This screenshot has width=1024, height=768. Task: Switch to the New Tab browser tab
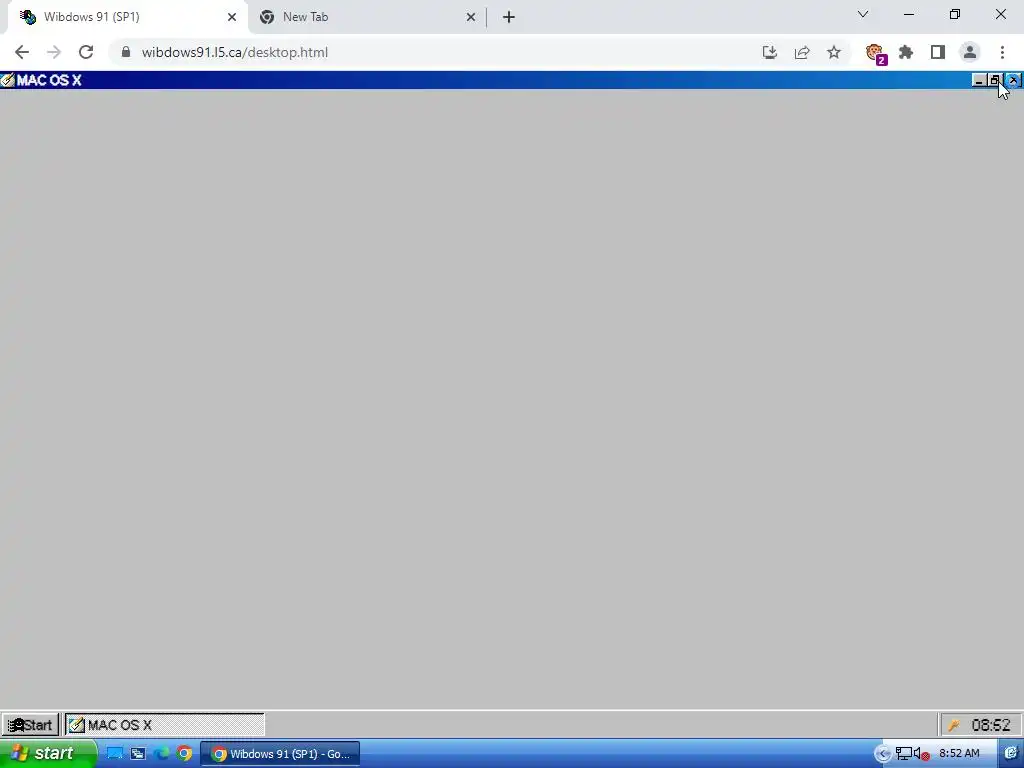click(368, 17)
